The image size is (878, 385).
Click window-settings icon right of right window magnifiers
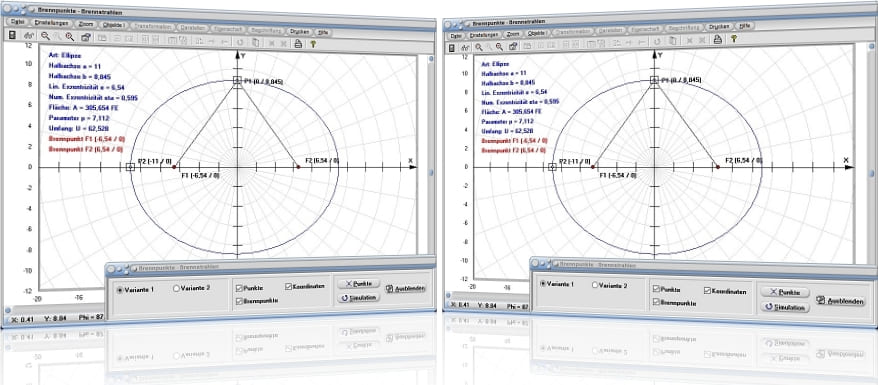tap(513, 46)
